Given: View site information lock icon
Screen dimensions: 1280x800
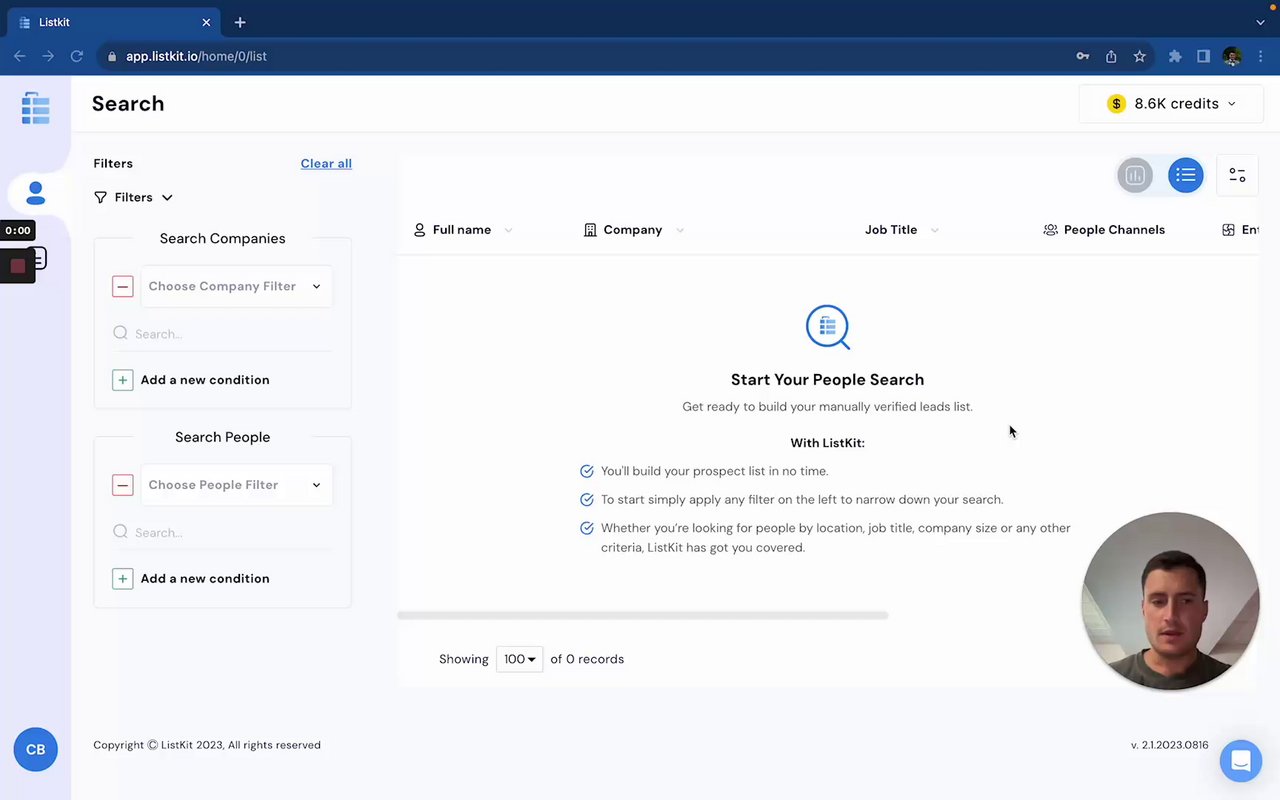Looking at the screenshot, I should 112,56.
